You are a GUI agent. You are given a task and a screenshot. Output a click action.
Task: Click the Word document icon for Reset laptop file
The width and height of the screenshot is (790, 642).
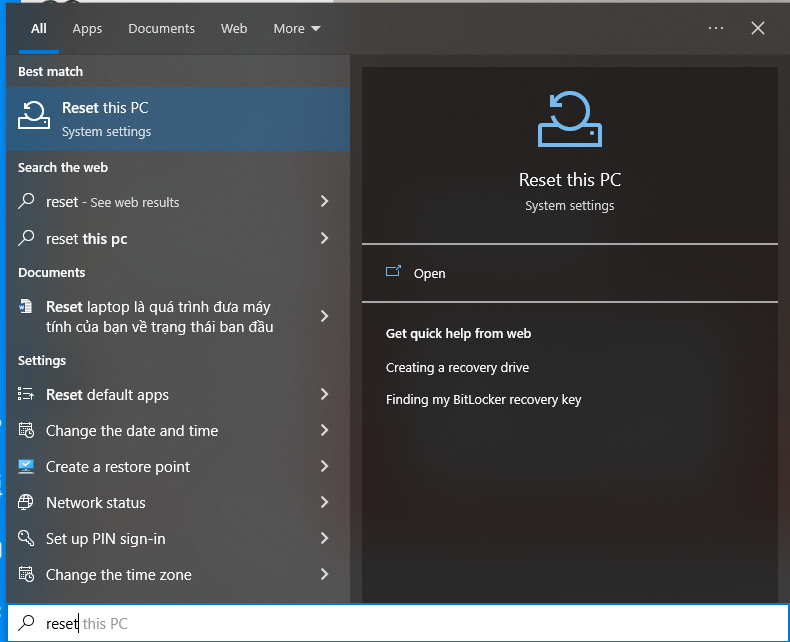pyautogui.click(x=25, y=306)
